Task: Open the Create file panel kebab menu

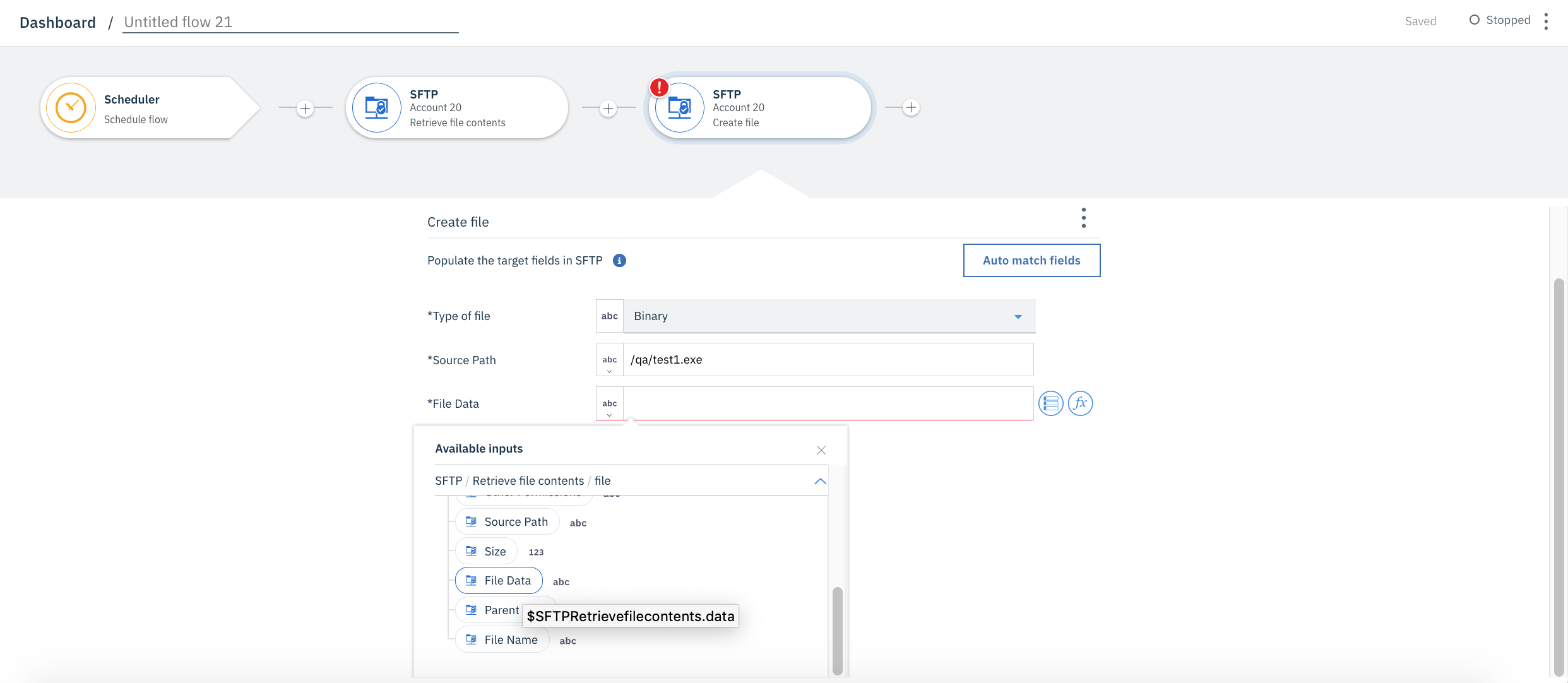Action: (1083, 218)
